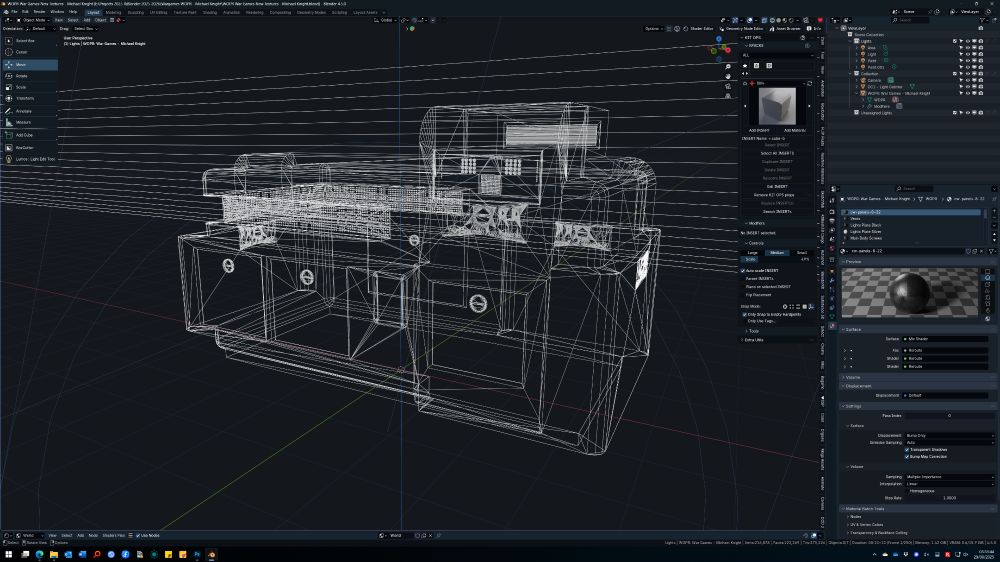Screen dimensions: 1000x562
Task: Disable Transparent Shadows checkbox
Action: coord(906,449)
